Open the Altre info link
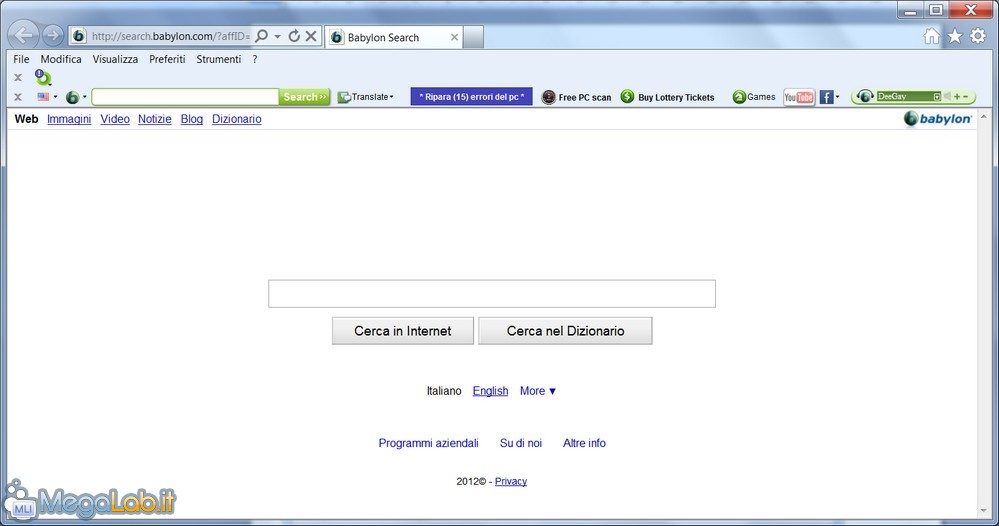The height and width of the screenshot is (526, 999). 584,443
